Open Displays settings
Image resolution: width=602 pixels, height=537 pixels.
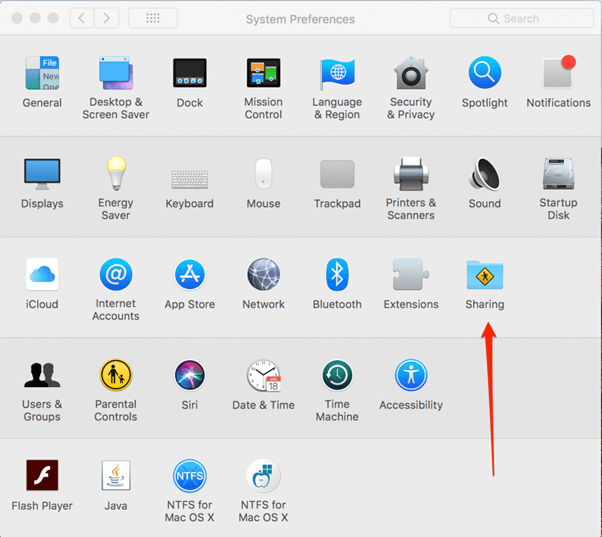click(x=42, y=174)
